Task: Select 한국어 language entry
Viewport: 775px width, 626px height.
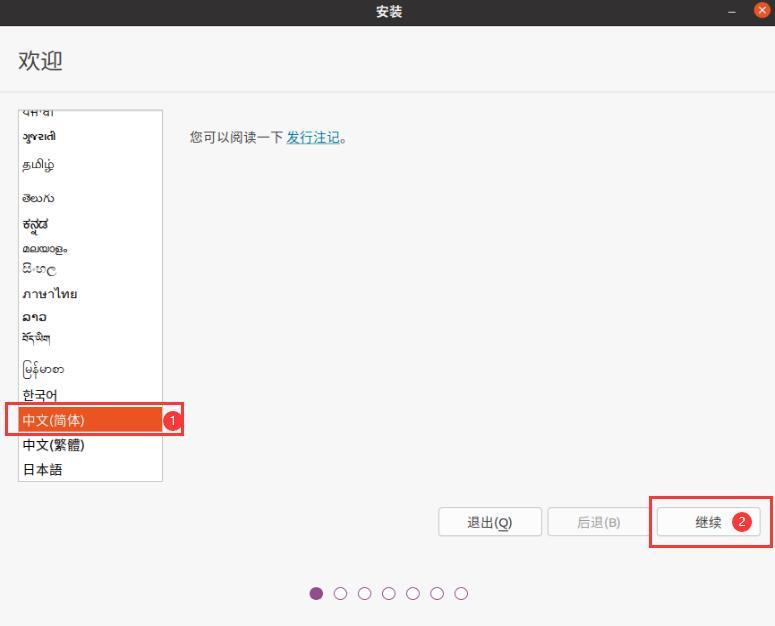Action: (x=90, y=395)
